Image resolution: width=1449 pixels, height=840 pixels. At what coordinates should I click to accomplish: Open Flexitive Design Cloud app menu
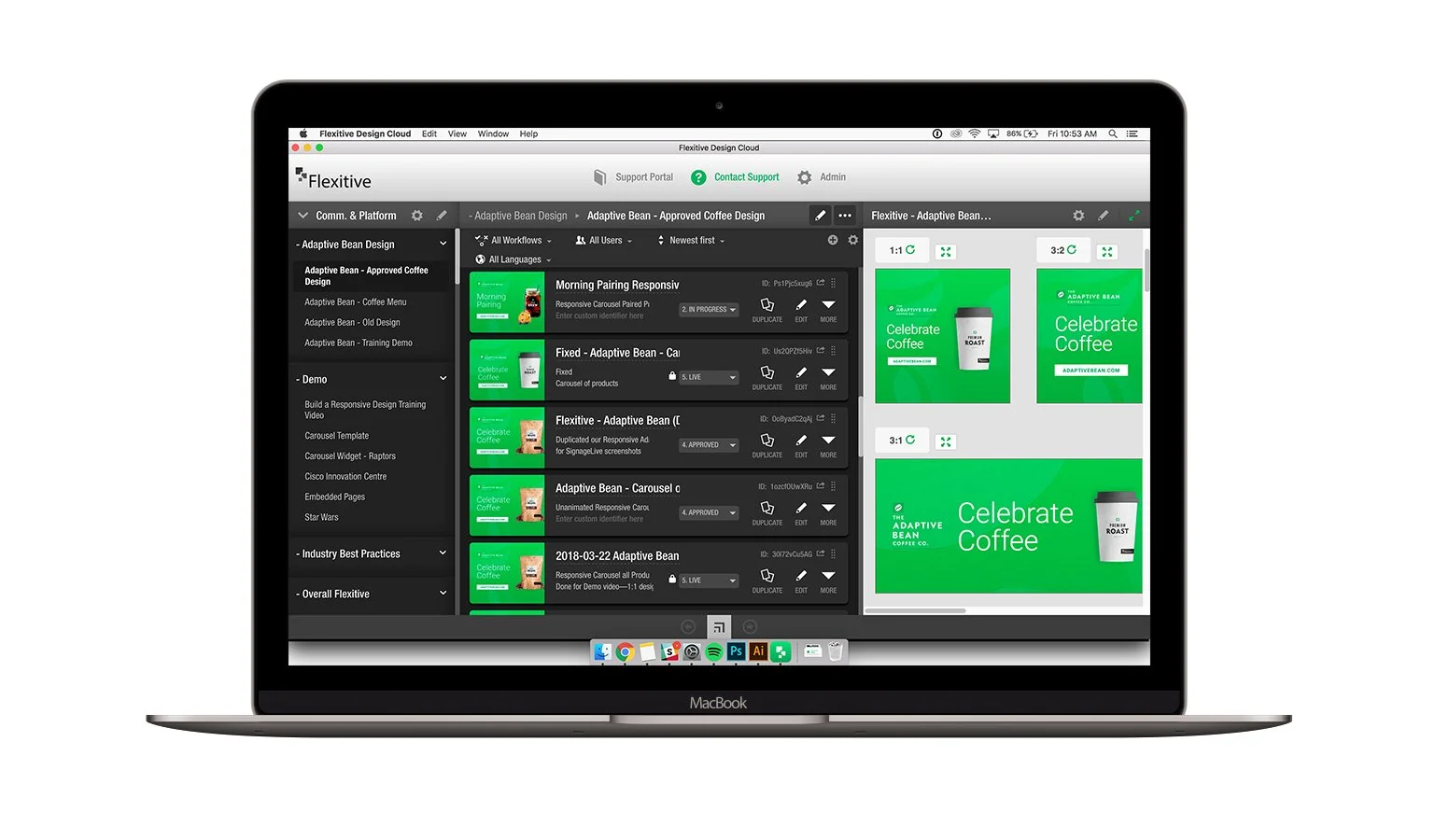tap(365, 134)
